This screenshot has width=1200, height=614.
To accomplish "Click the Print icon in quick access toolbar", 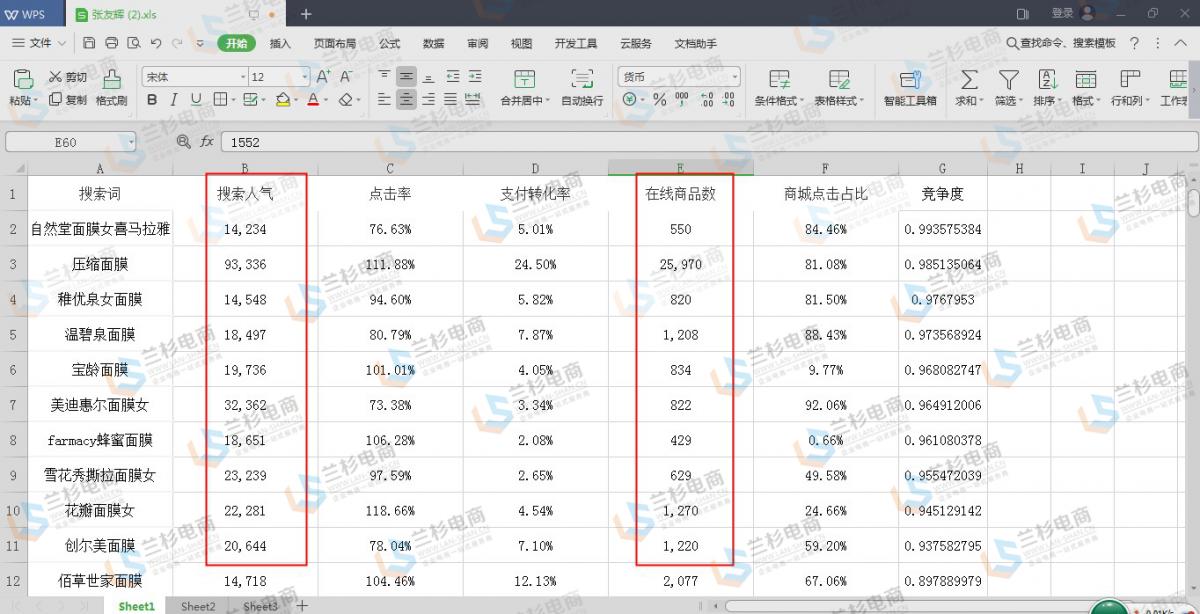I will 111,43.
